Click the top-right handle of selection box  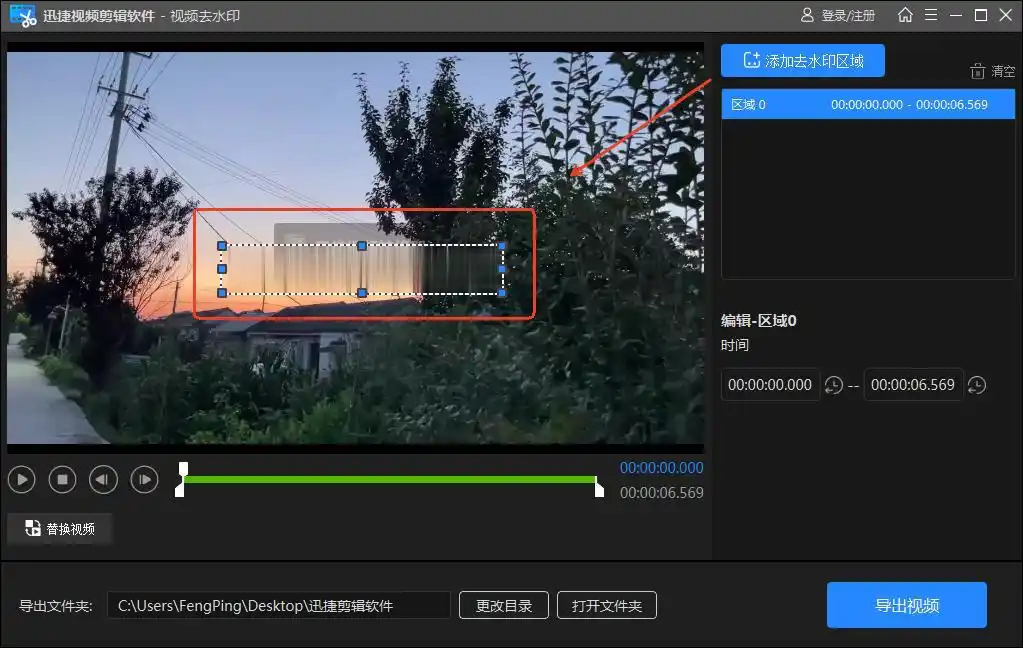pyautogui.click(x=502, y=246)
